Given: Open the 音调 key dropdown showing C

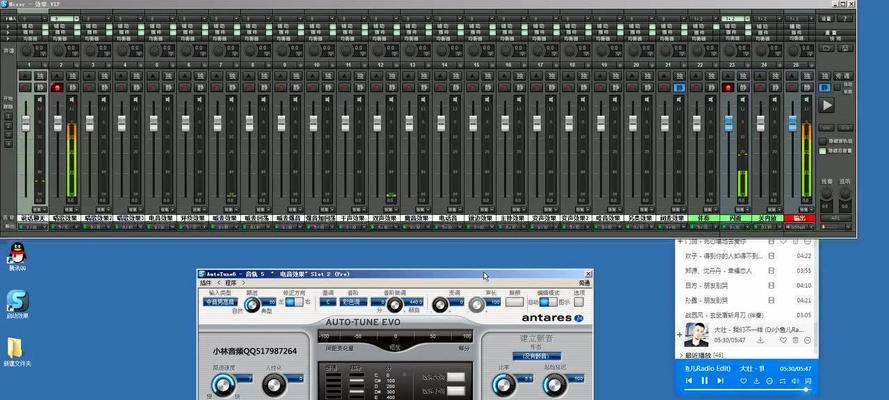Looking at the screenshot, I should (x=328, y=302).
